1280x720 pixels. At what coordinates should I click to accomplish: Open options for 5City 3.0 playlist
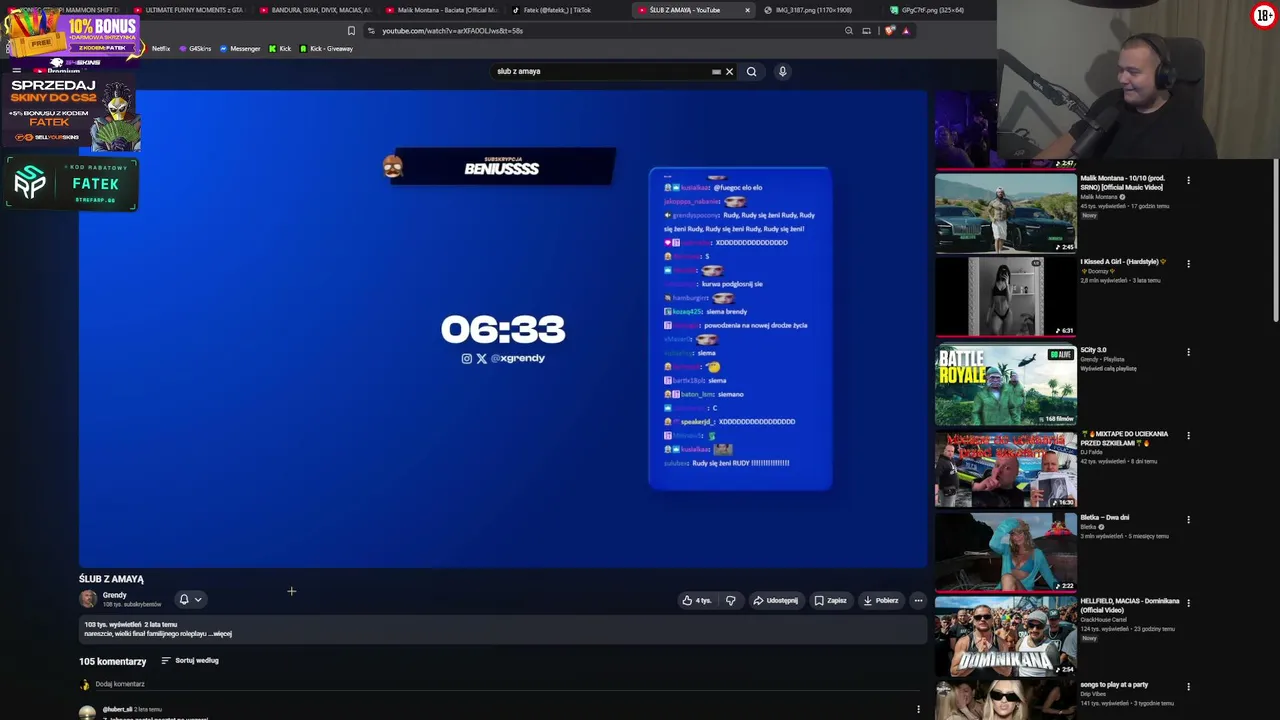(1188, 352)
